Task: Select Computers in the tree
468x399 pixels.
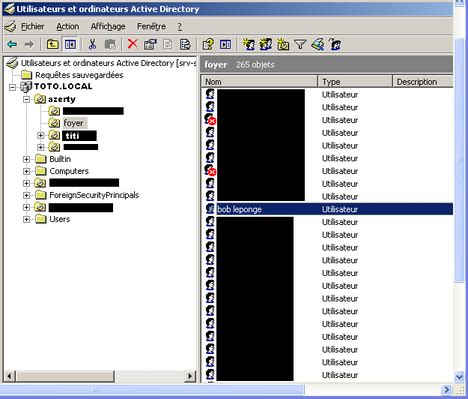Action: 69,171
